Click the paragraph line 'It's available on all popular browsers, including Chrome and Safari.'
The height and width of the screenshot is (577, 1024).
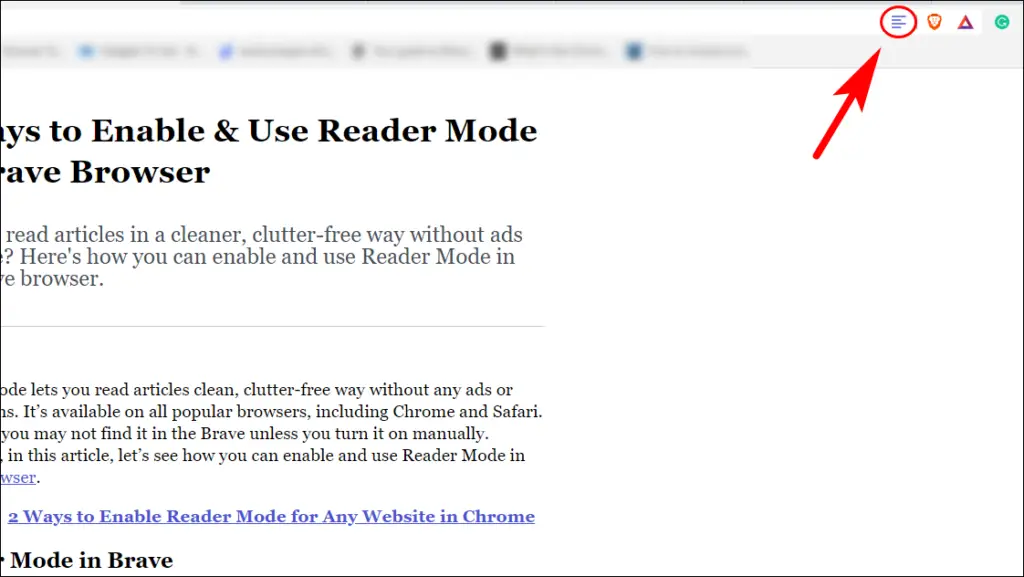tap(283, 412)
